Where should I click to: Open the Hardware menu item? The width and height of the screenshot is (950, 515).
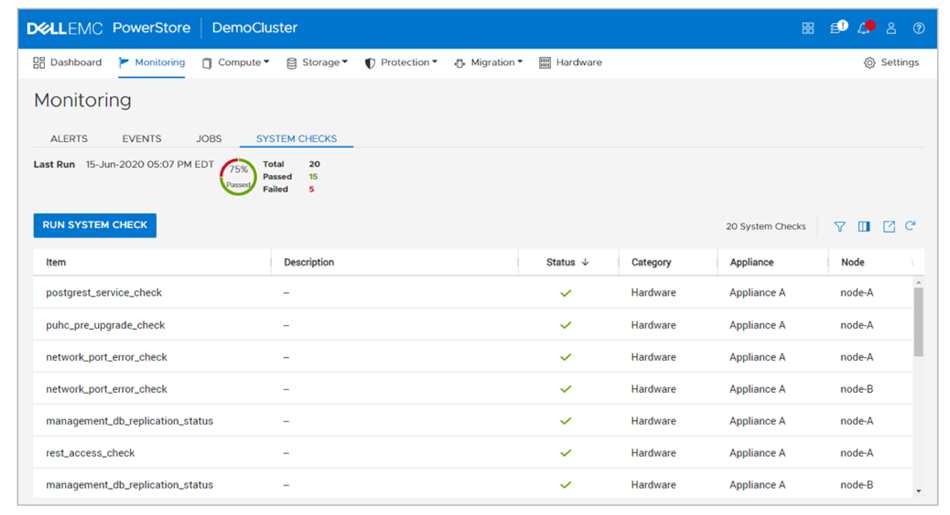(x=571, y=62)
